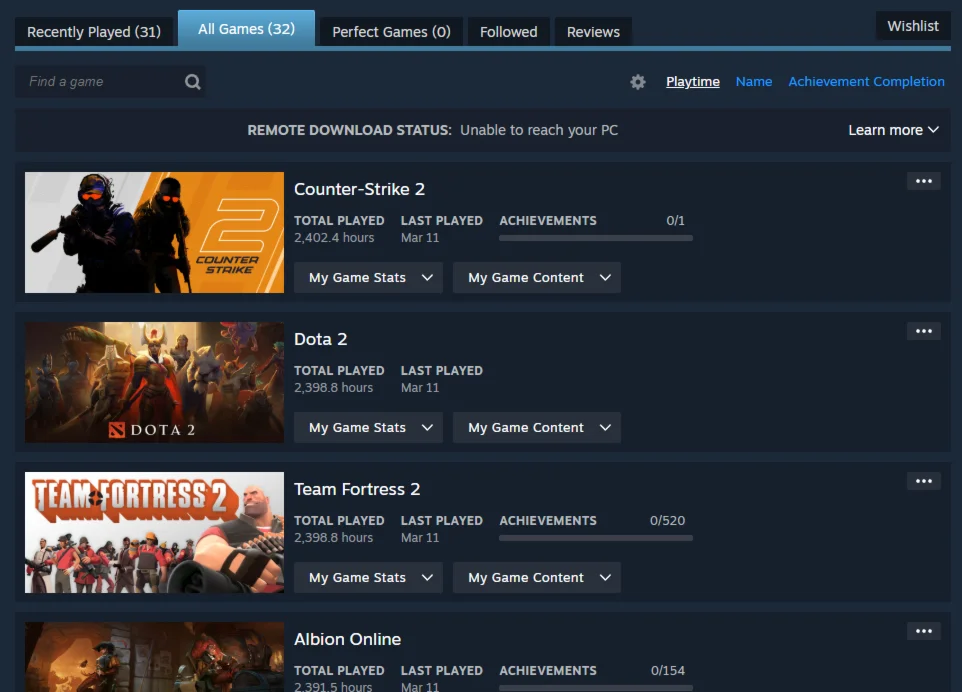Switch to Recently Played (31) tab
The image size is (962, 692).
click(94, 32)
